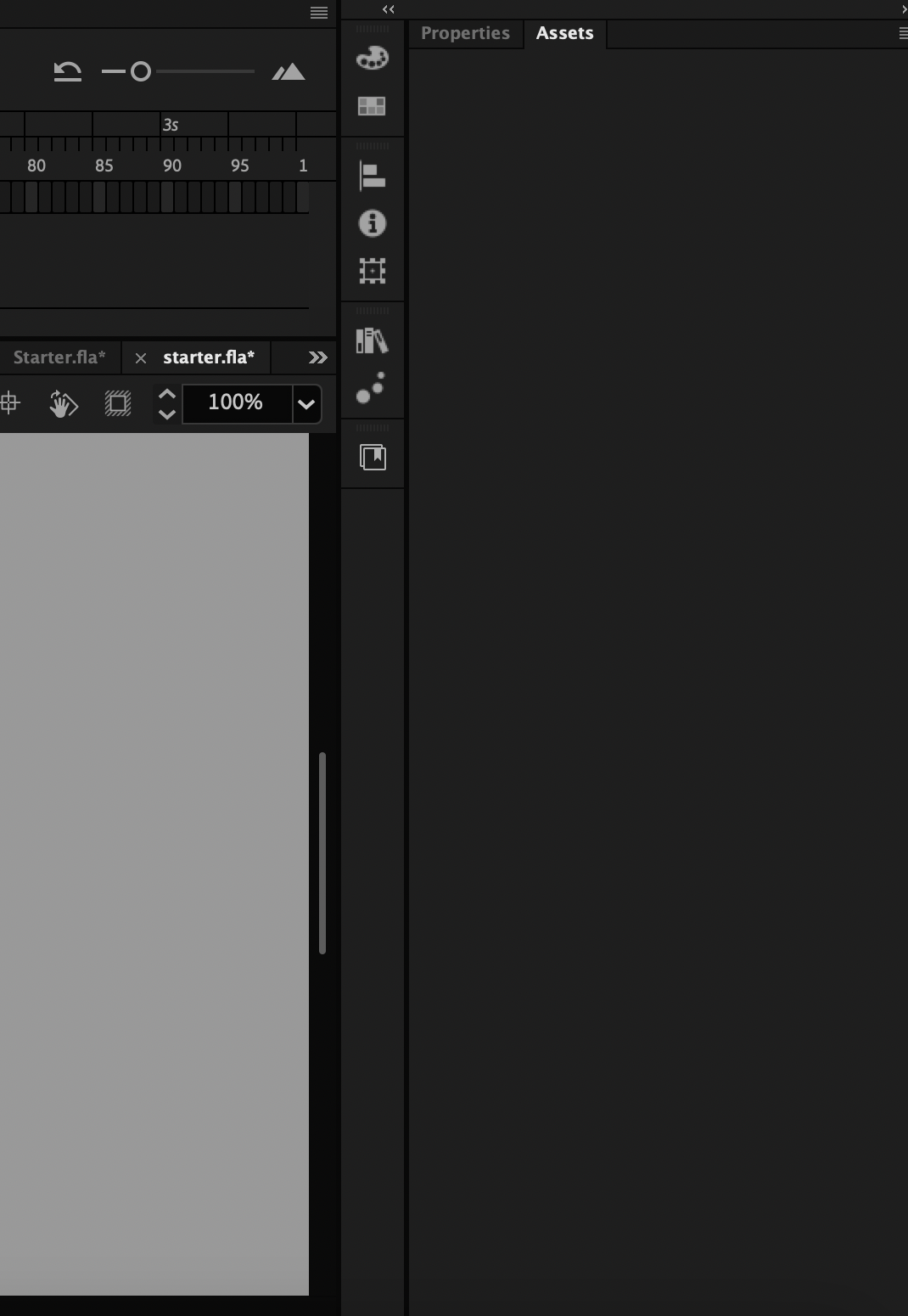Open the Brush Library panel
Viewport: 908px width, 1316px height.
click(x=373, y=390)
